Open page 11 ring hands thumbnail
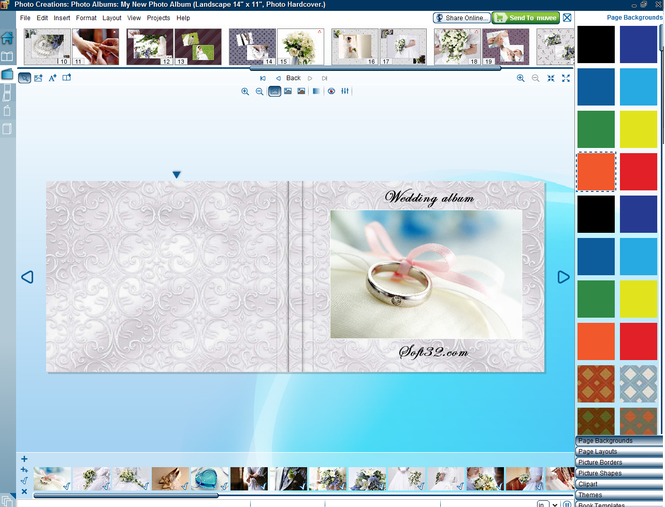The image size is (665, 507). (x=95, y=47)
